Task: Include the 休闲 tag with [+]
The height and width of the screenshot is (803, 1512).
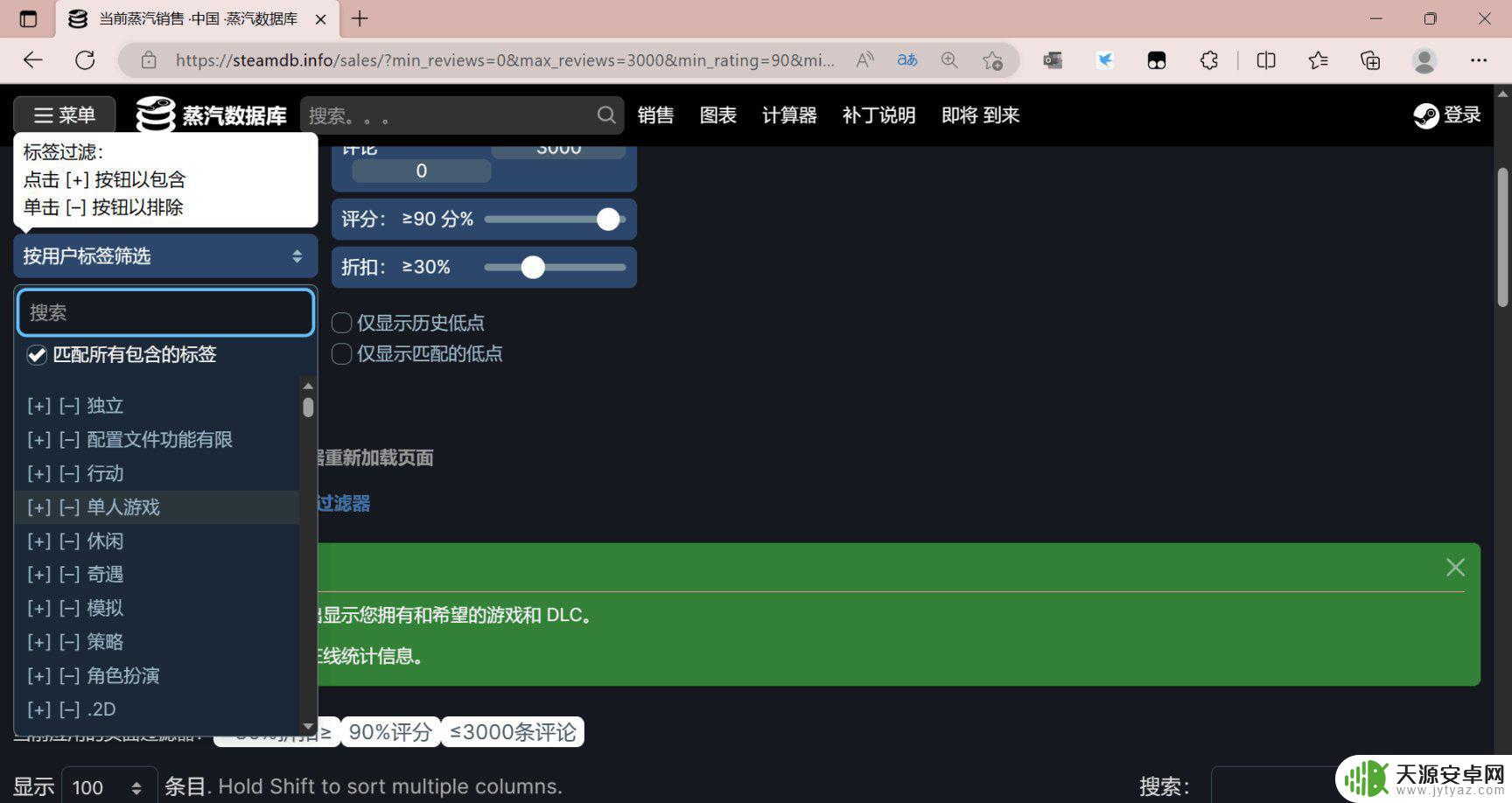Action: (x=38, y=541)
